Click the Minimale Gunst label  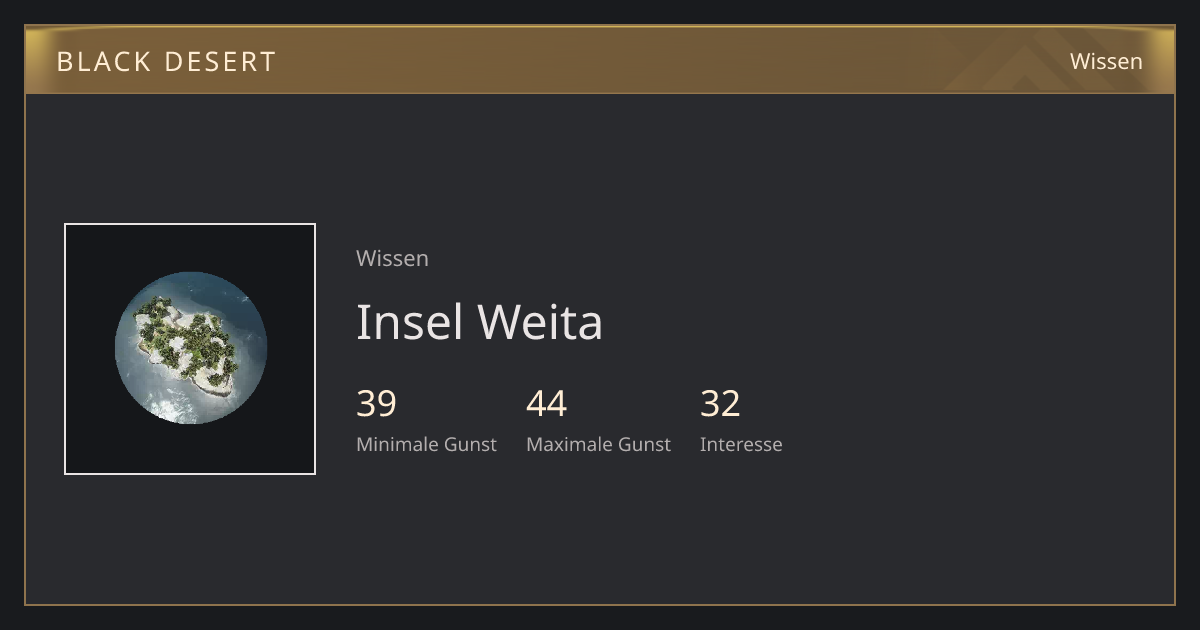pyautogui.click(x=426, y=444)
